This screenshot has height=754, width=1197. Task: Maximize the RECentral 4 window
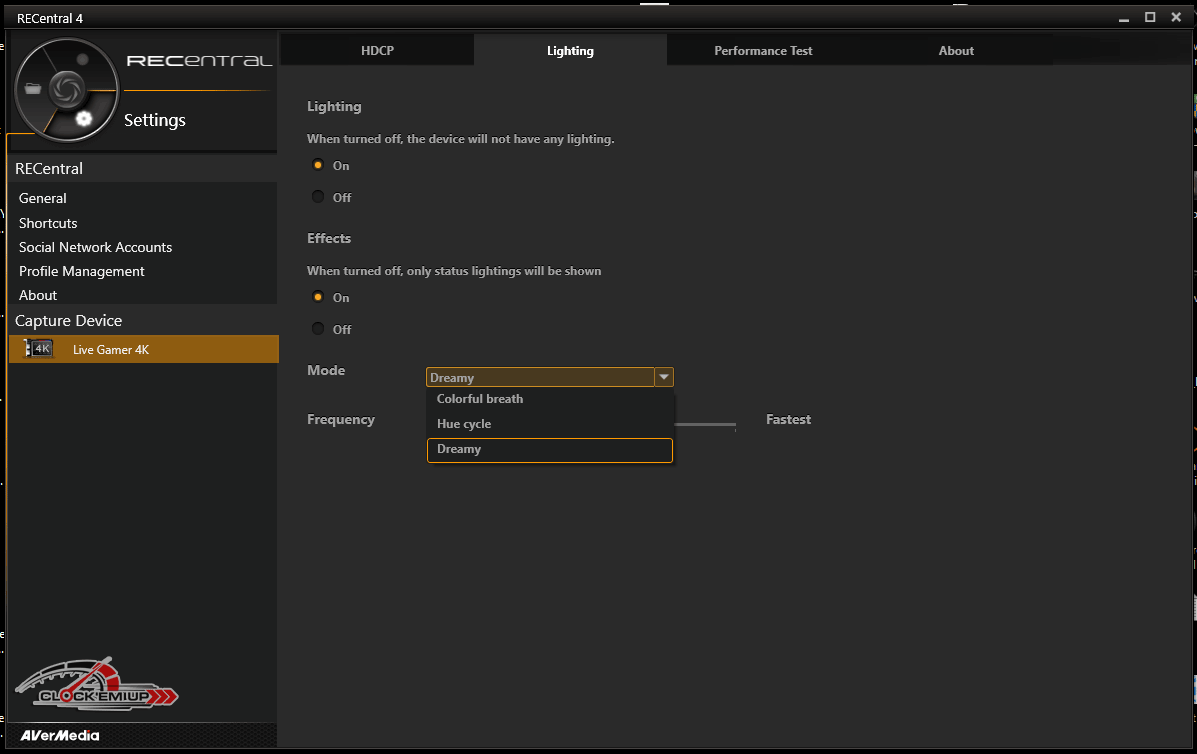pyautogui.click(x=1150, y=17)
